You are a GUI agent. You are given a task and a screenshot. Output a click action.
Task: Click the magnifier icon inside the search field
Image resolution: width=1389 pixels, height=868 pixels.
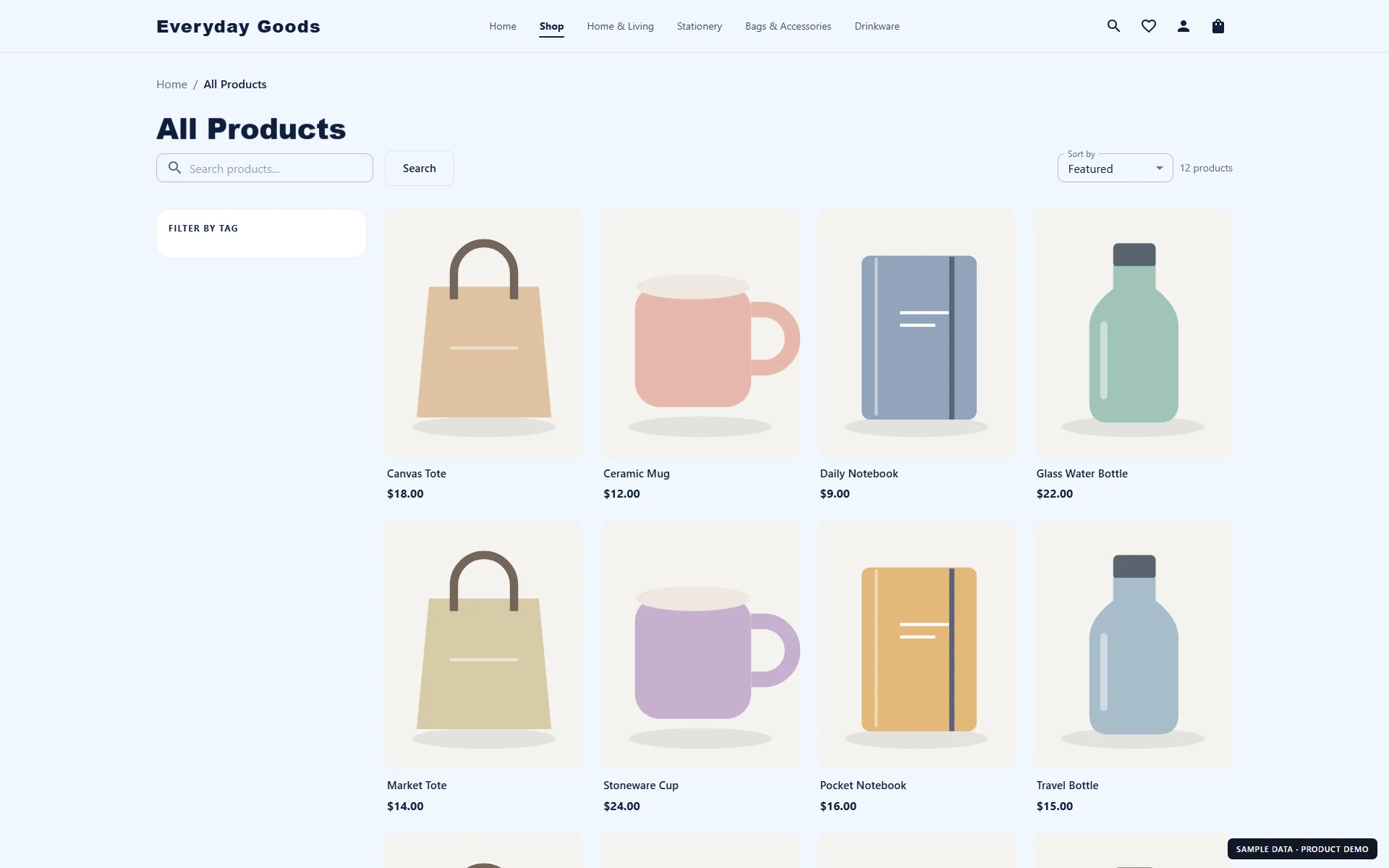pos(174,168)
